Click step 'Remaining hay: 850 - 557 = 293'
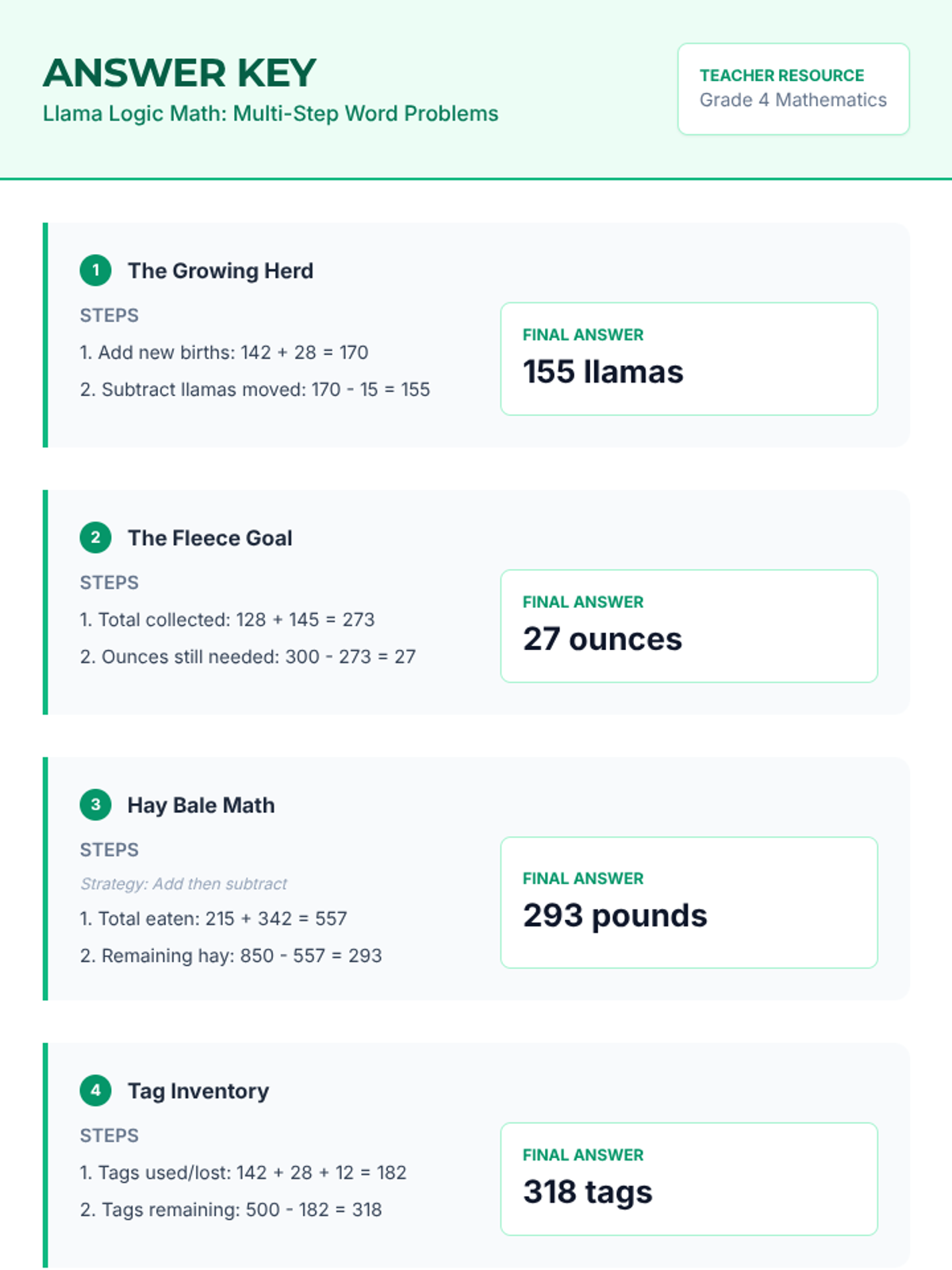 point(231,956)
